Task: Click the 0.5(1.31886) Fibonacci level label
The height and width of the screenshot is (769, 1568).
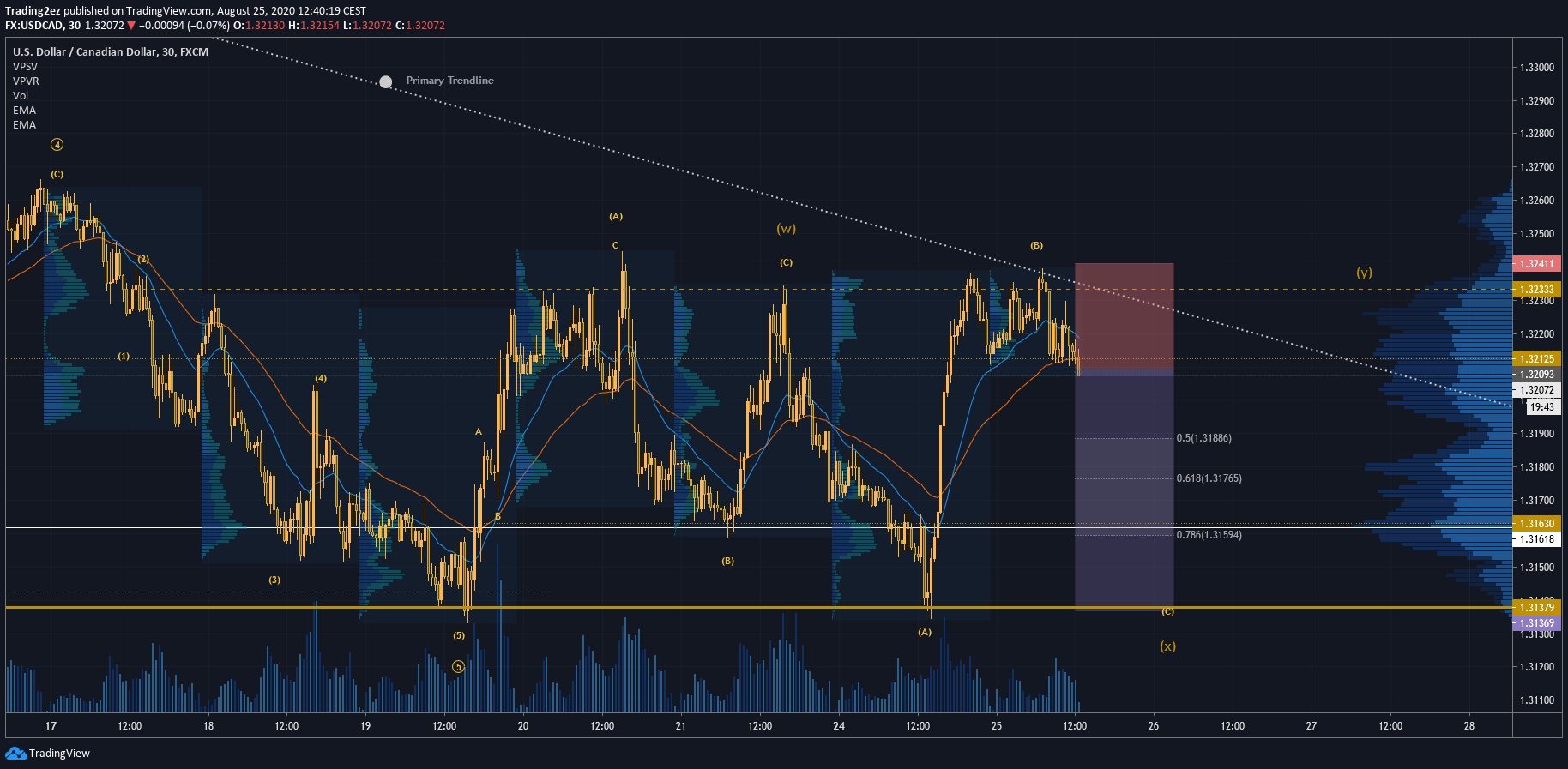Action: 1203,438
